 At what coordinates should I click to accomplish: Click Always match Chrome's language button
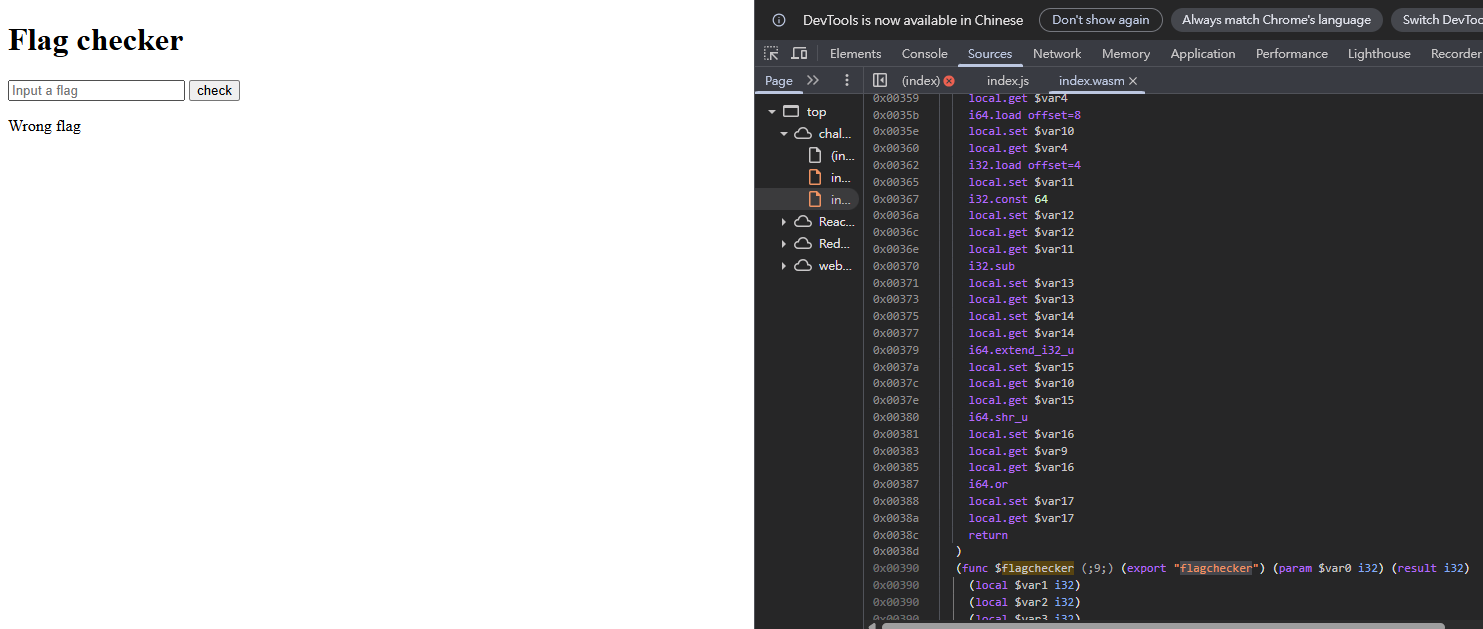(1277, 20)
